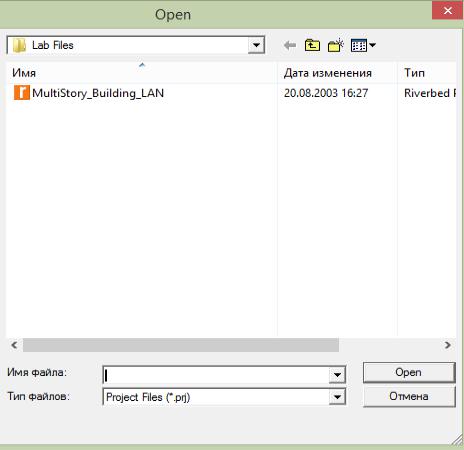The image size is (464, 450).
Task: Open the Тип файлов Project Files dropdown
Action: (x=337, y=397)
